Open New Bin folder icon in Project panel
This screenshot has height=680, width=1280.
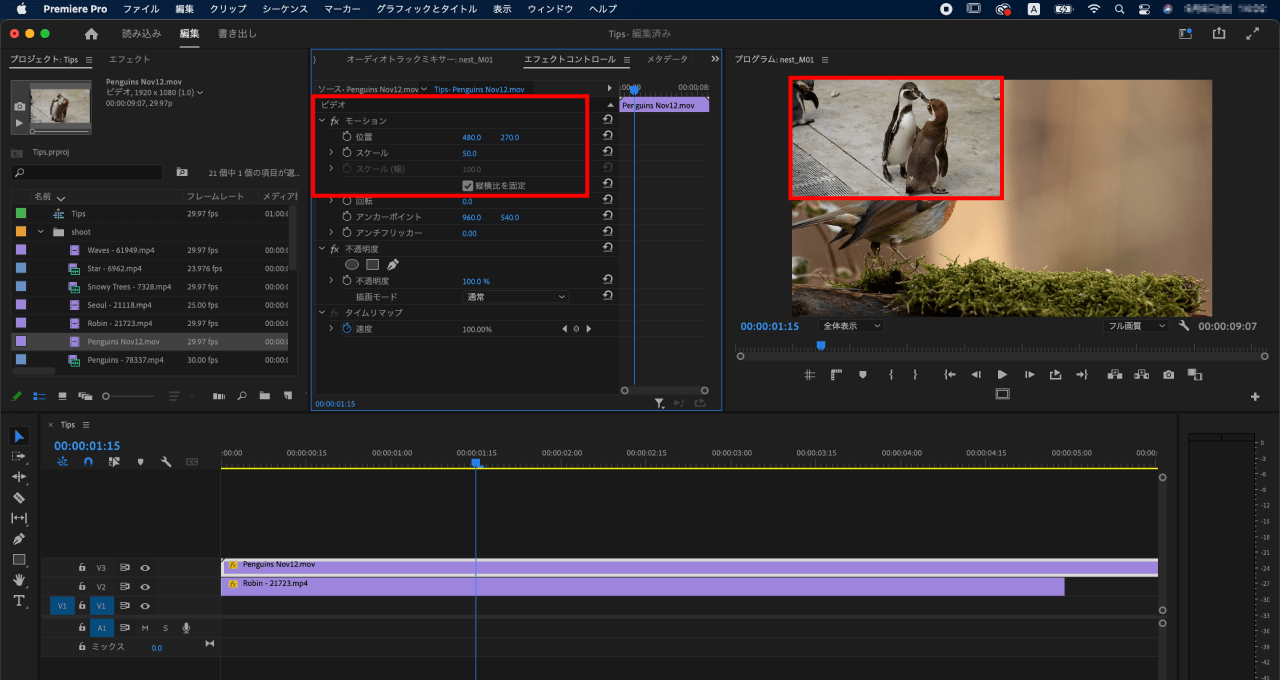click(x=264, y=396)
